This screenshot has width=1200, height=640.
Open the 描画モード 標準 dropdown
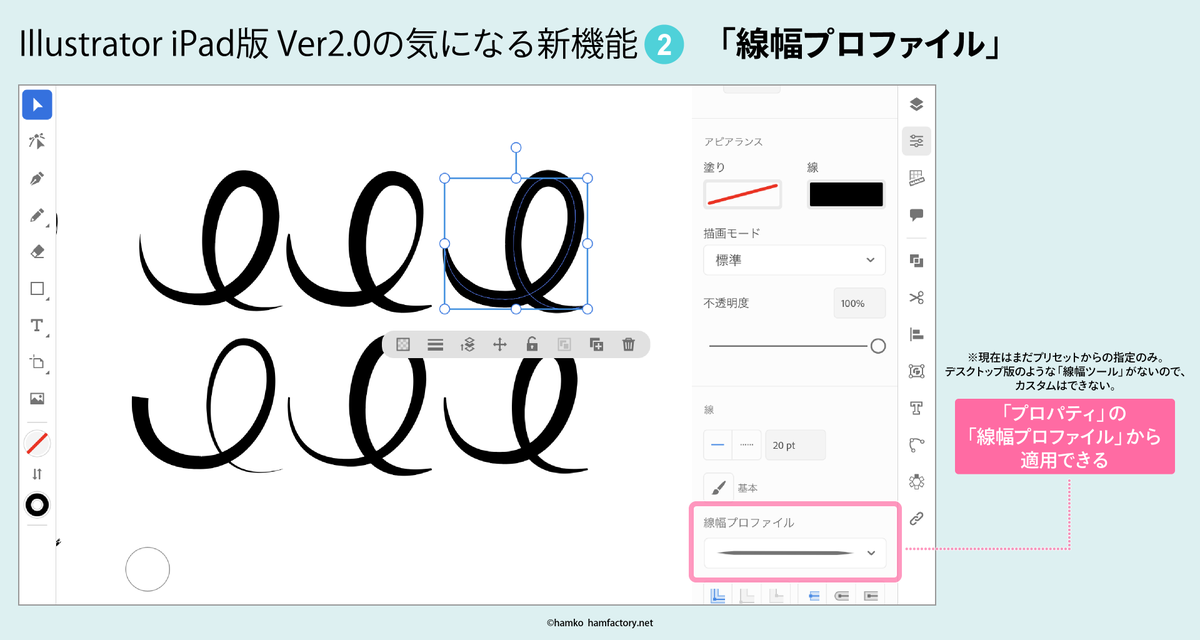coord(795,260)
